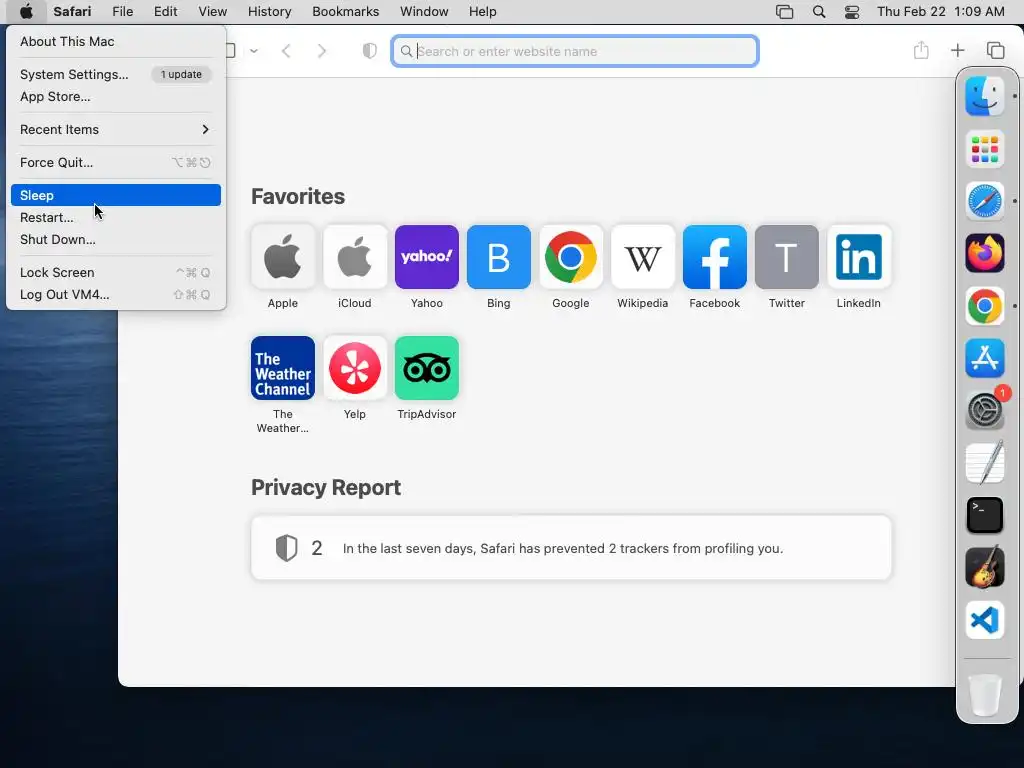
Task: Open the Privacy Report tracker card
Action: [x=571, y=548]
